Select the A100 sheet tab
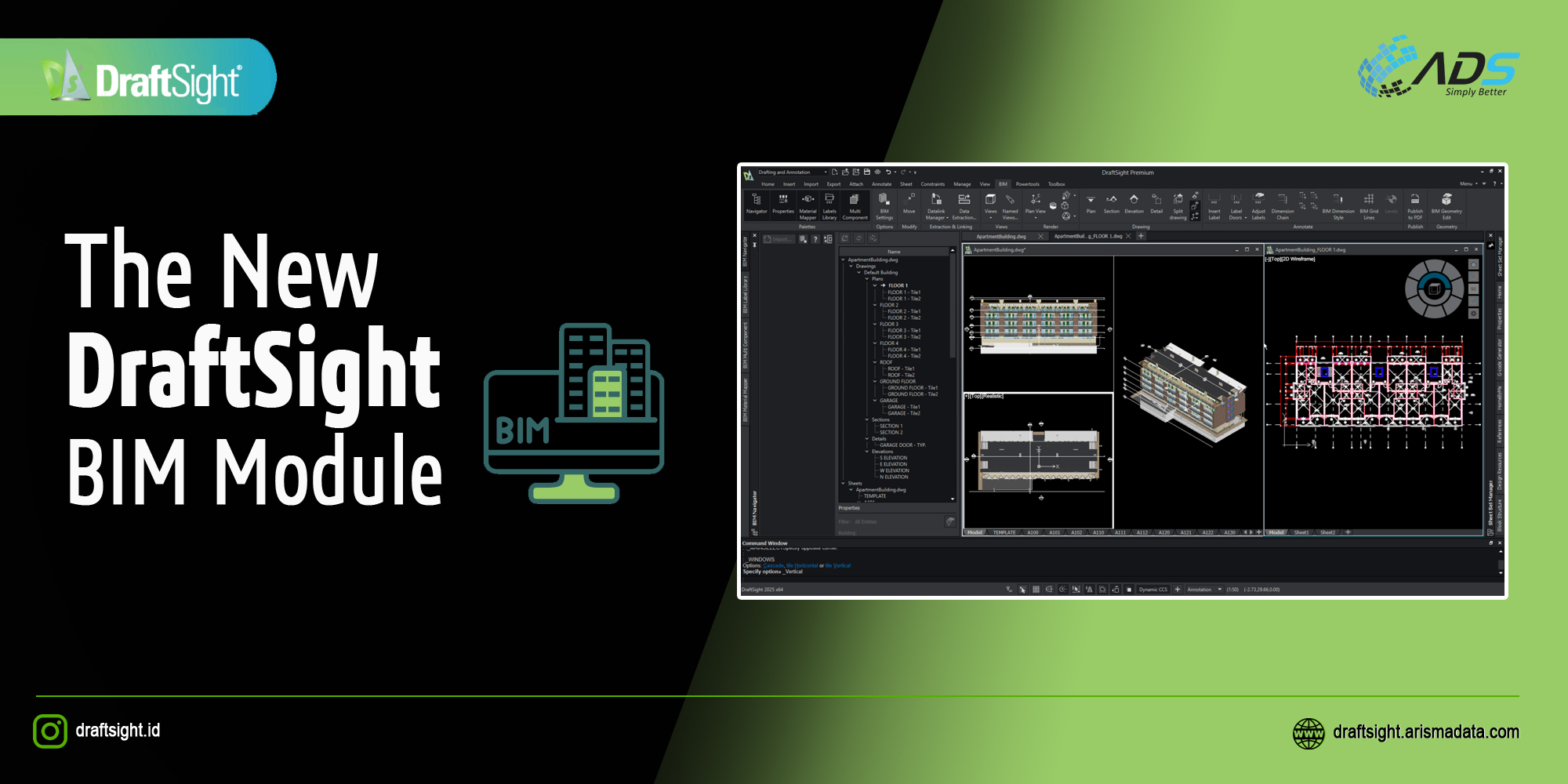 tap(1033, 532)
